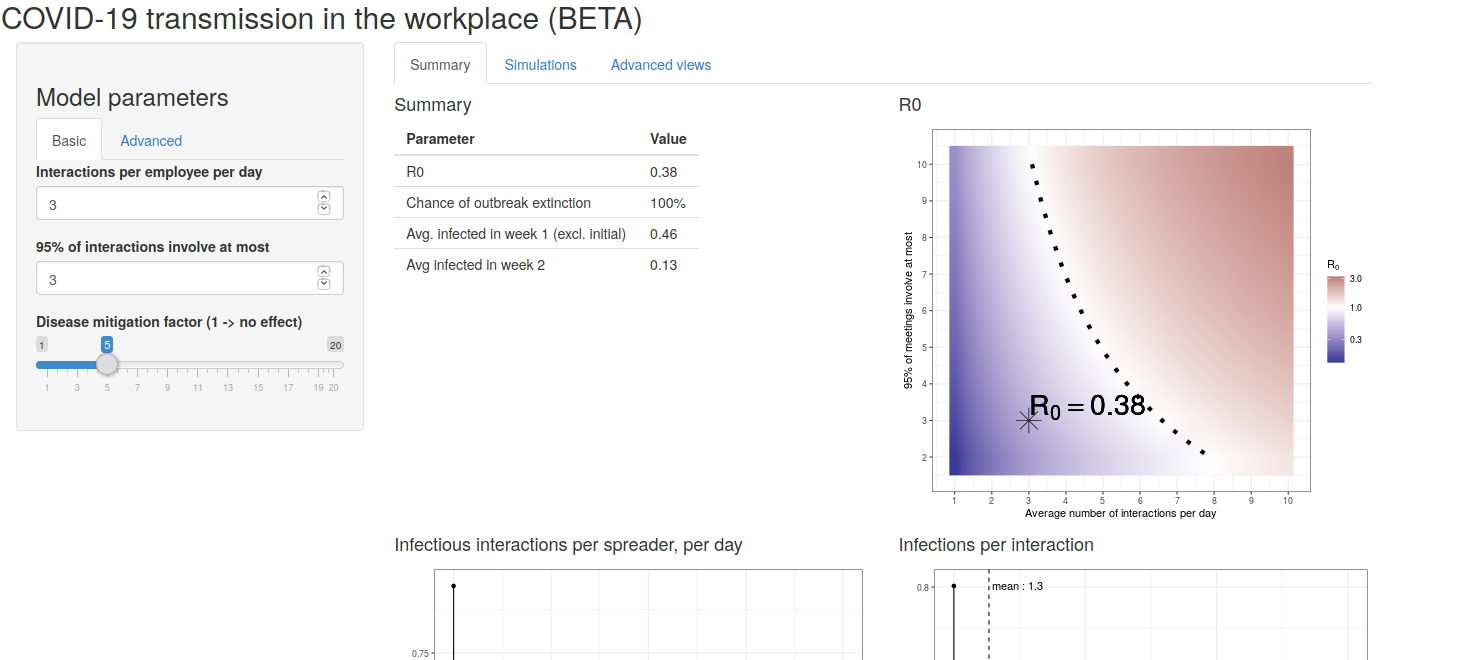Viewport: 1466px width, 660px height.
Task: Click the dashed mean line in infections plot
Action: point(989,620)
